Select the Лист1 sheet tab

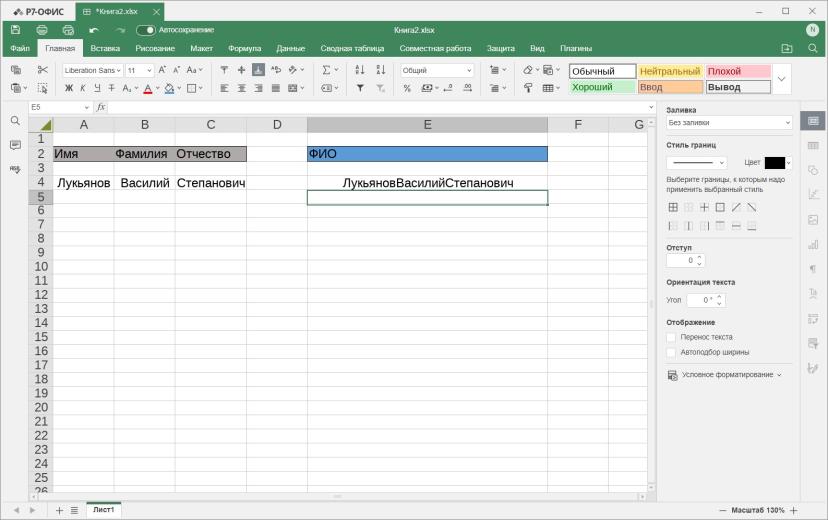(104, 510)
